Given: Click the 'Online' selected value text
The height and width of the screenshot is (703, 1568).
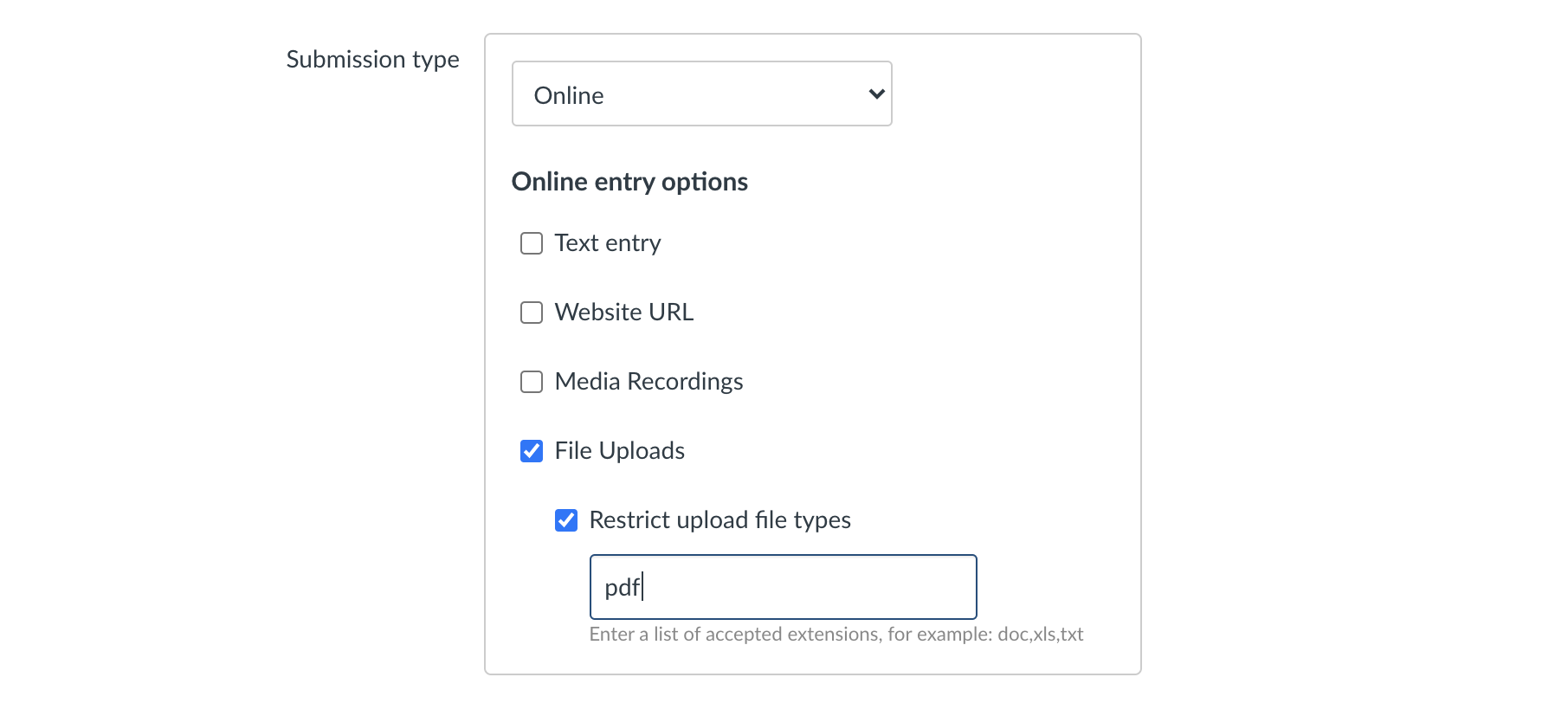Looking at the screenshot, I should [569, 95].
